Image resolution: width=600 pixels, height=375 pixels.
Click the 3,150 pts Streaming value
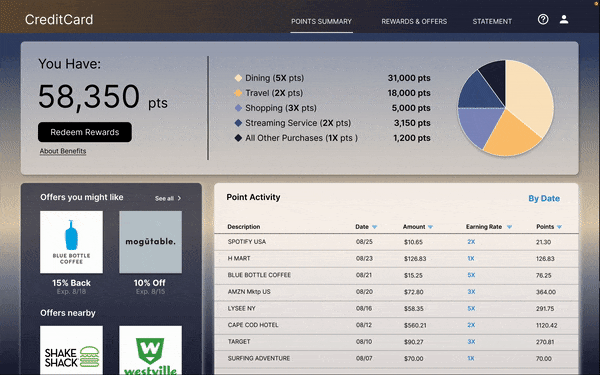point(412,123)
